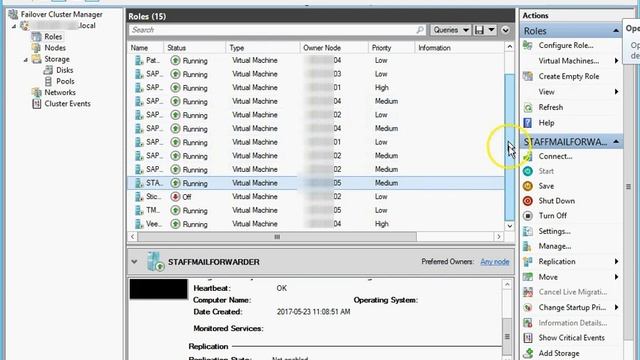Click the Pools tree icon
Viewport: 640px width, 360px height.
click(x=48, y=81)
